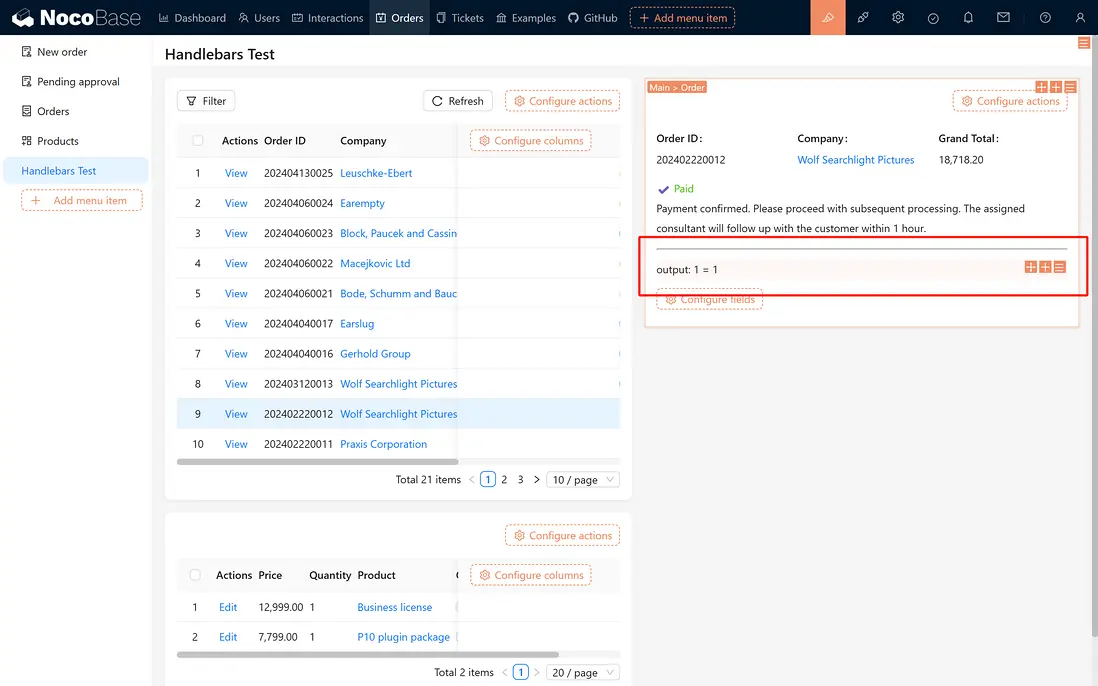Open the Examples top menu
The image size is (1098, 686).
pyautogui.click(x=525, y=18)
